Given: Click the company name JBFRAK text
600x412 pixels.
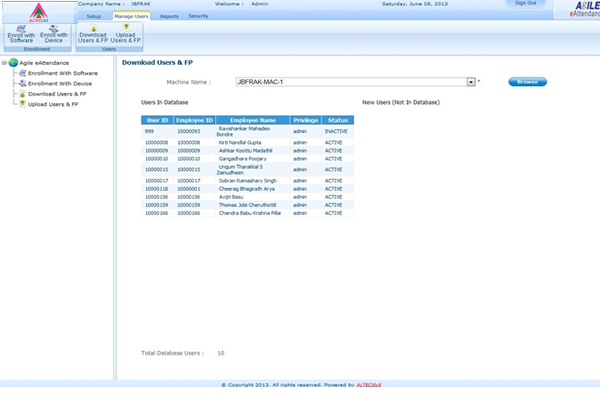Looking at the screenshot, I should pos(141,4).
